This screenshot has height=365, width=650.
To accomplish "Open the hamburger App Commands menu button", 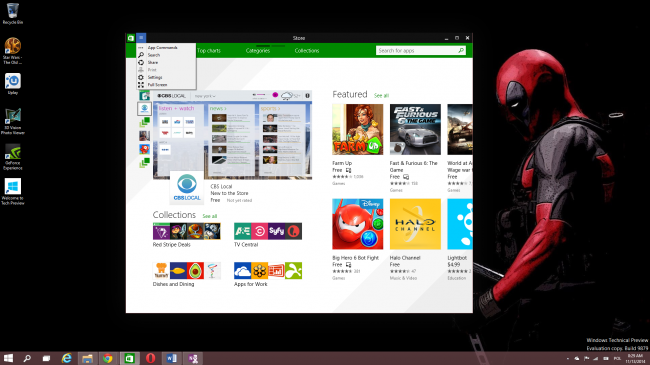I will (141, 38).
